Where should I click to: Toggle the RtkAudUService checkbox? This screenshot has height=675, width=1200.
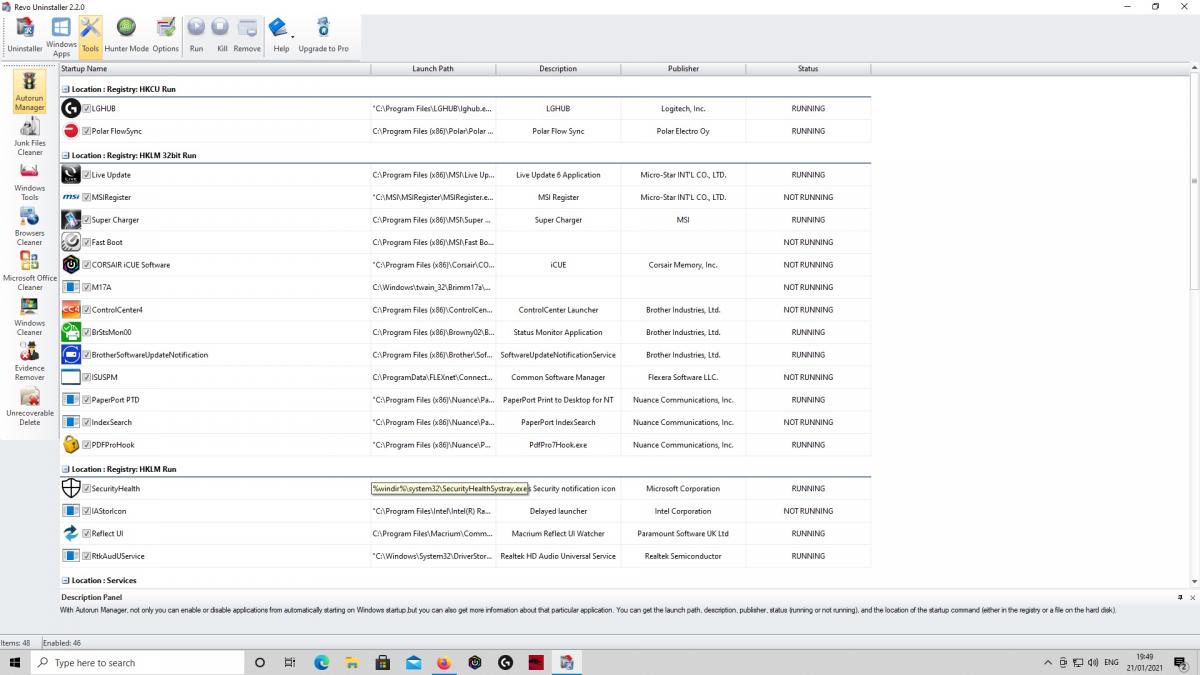pos(87,556)
